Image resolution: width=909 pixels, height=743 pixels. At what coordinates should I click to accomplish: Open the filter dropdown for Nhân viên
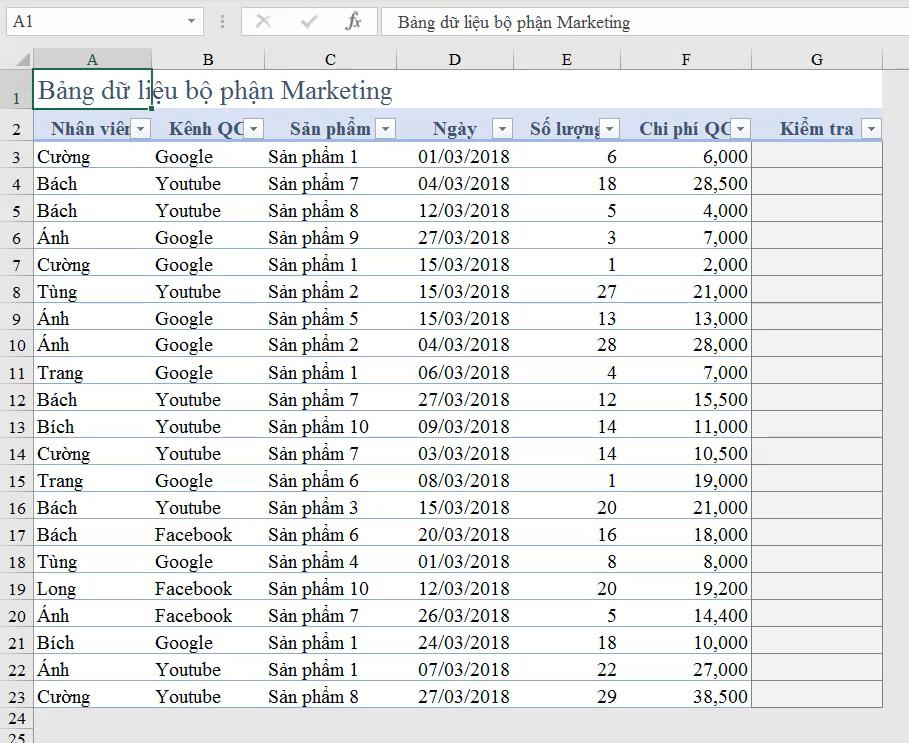[x=140, y=129]
